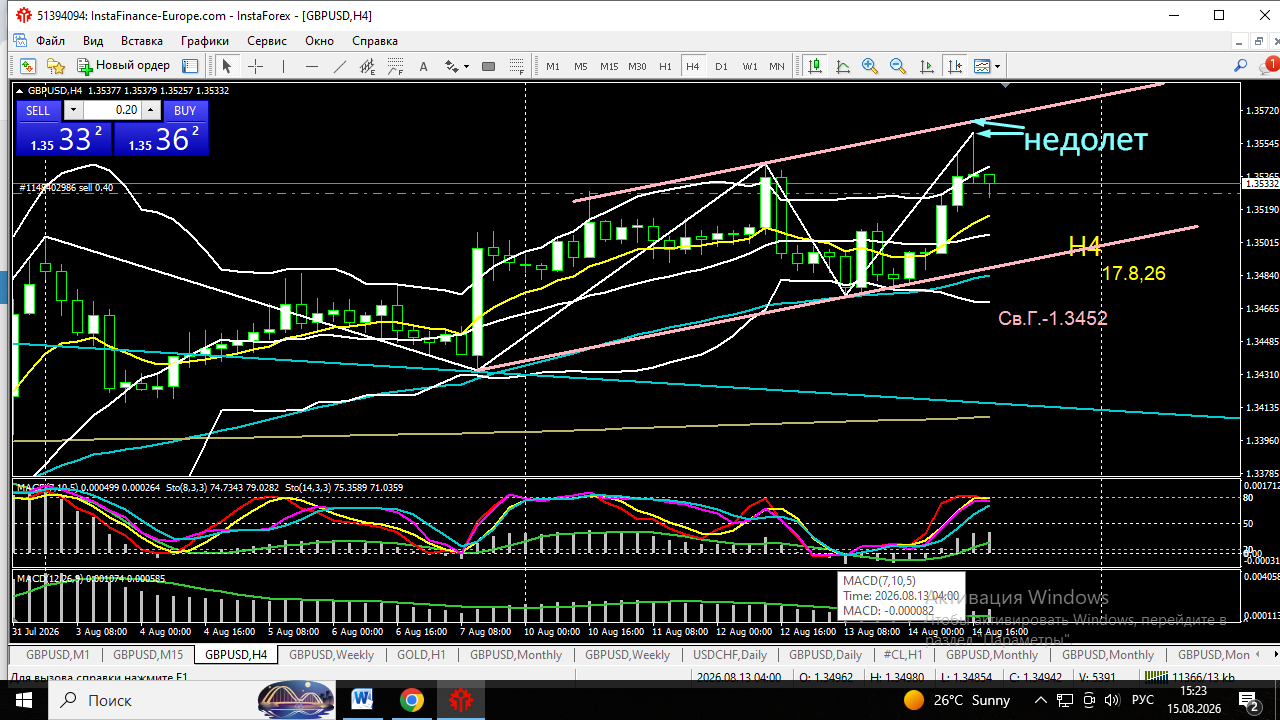This screenshot has width=1280, height=720.
Task: Open the Вставка menu
Action: click(x=142, y=41)
